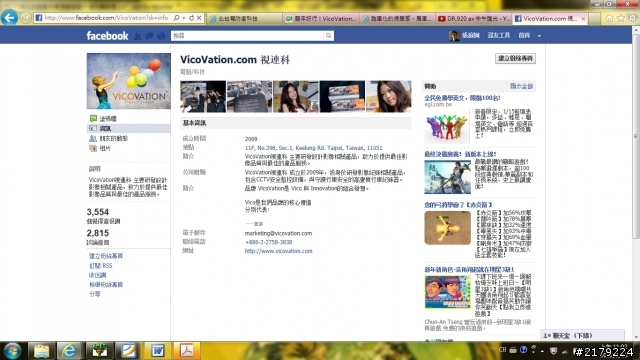640x360 pixels.
Task: Open the Word taskbar icon
Action: pyautogui.click(x=158, y=351)
